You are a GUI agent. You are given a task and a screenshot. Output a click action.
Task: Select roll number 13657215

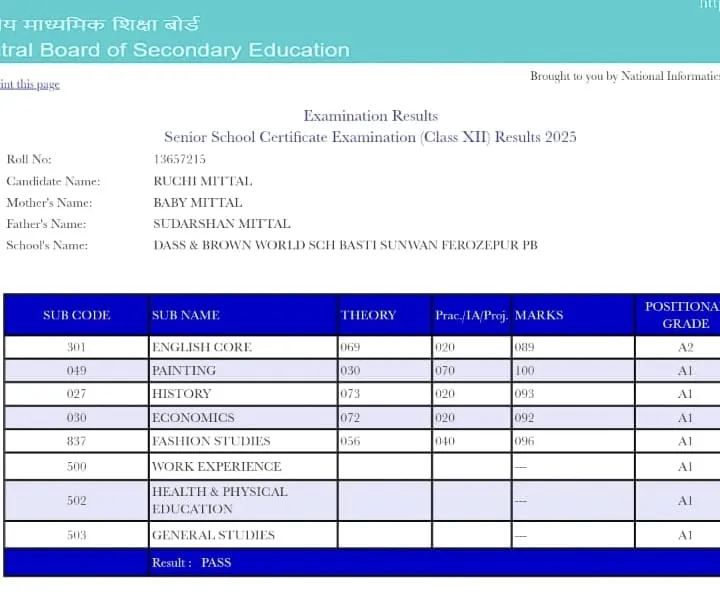pyautogui.click(x=179, y=159)
